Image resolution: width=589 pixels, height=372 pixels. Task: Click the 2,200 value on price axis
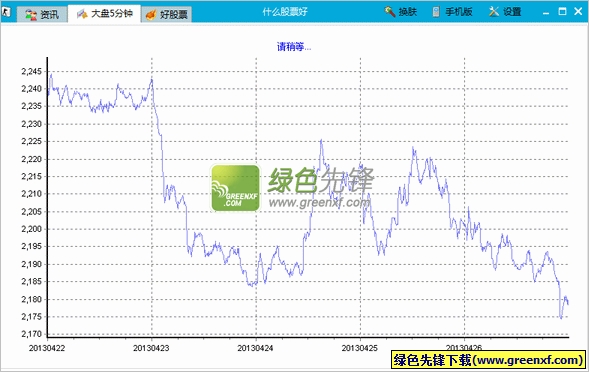tap(32, 229)
